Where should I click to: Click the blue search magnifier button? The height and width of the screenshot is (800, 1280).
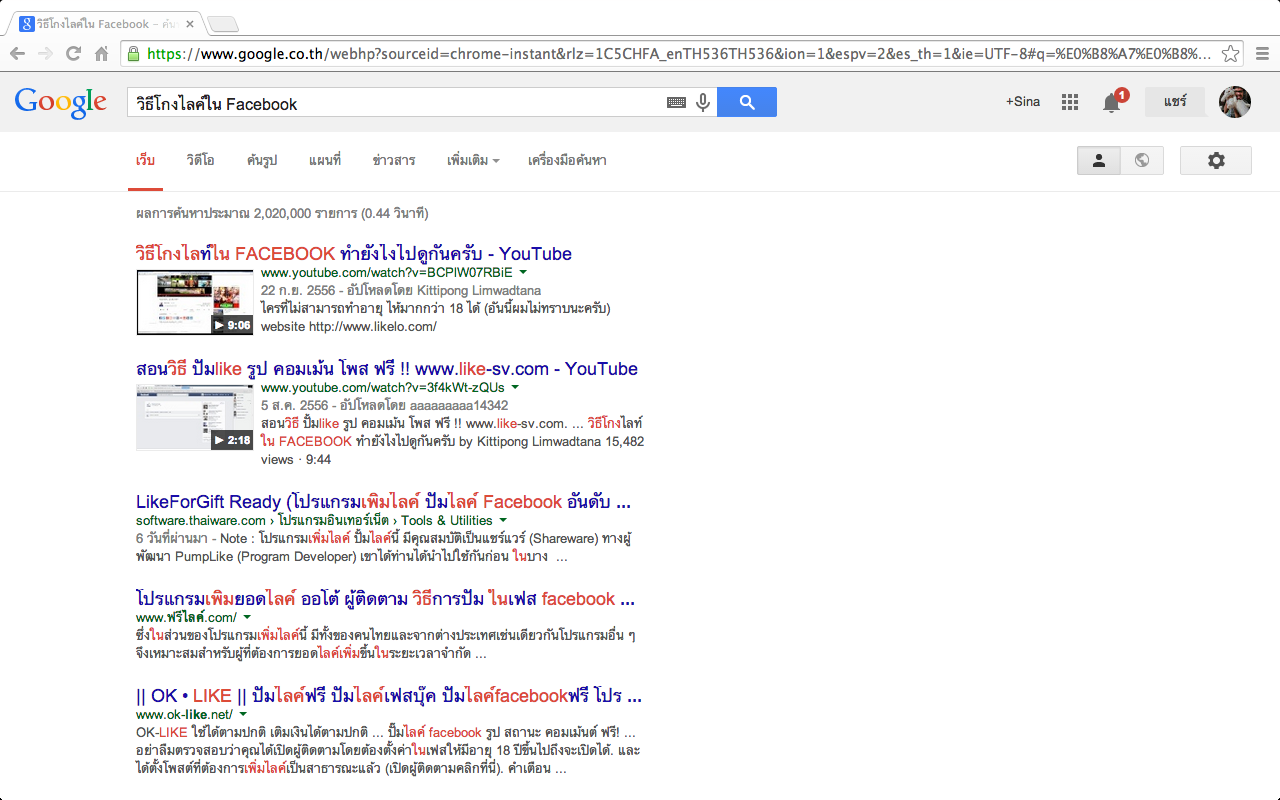pyautogui.click(x=747, y=102)
